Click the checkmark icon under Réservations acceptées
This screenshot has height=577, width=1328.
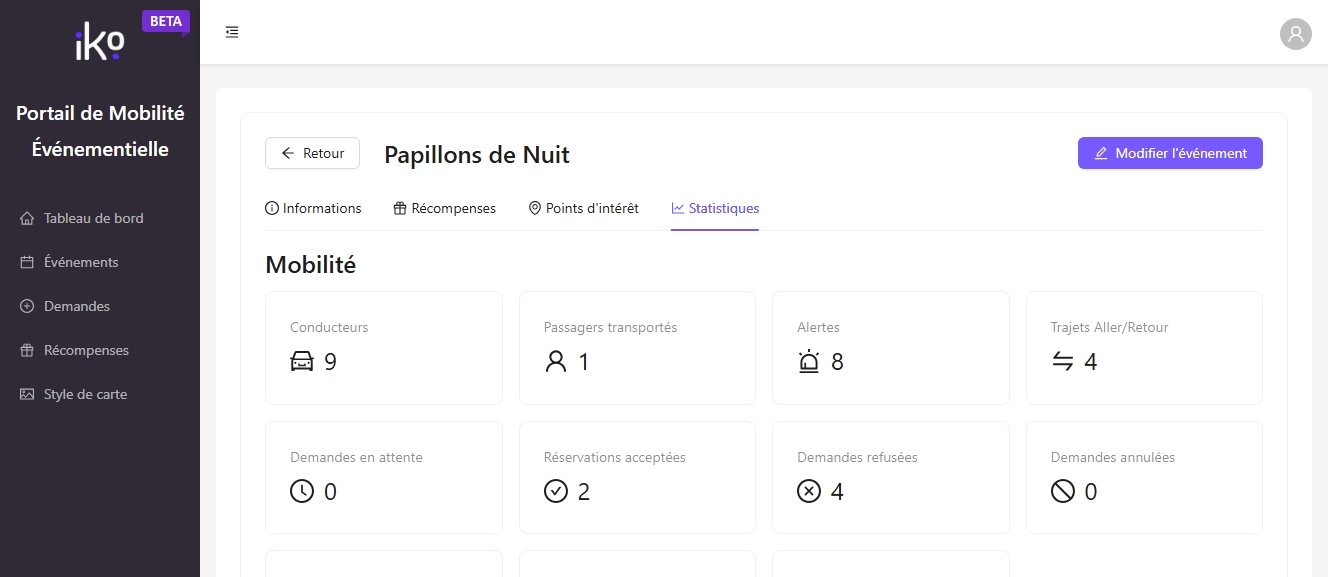(x=556, y=492)
